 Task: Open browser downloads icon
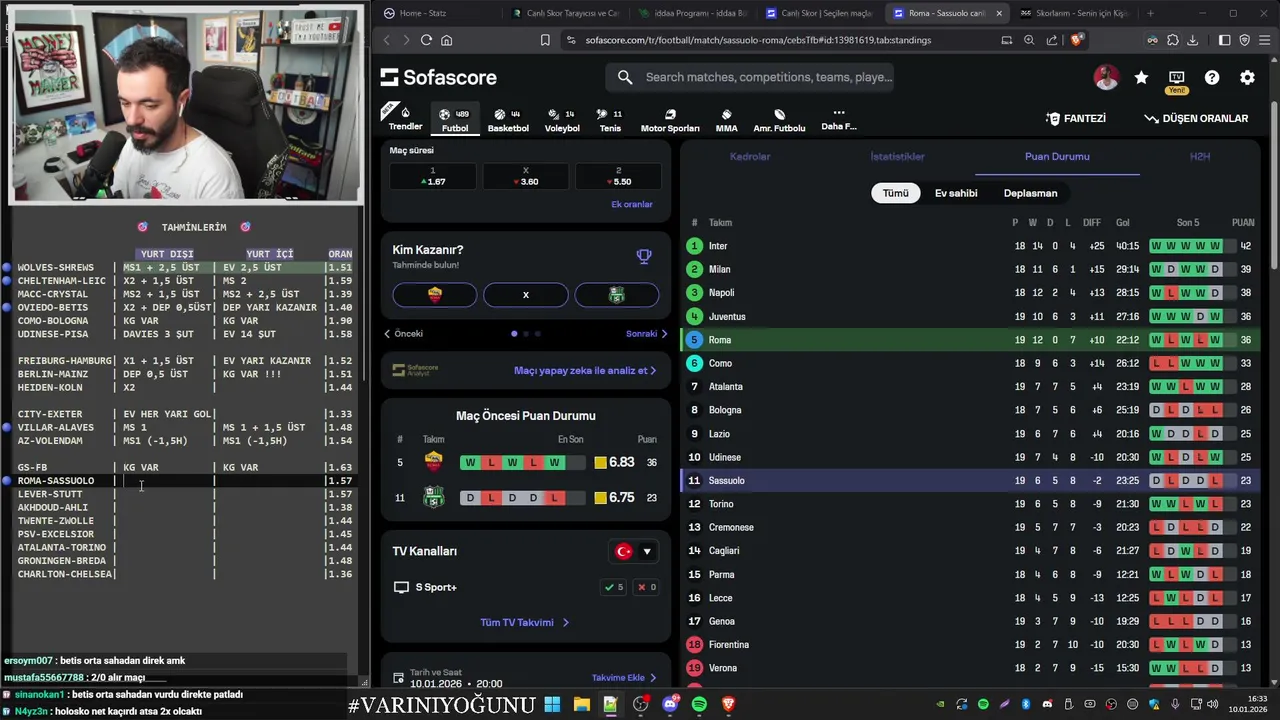click(x=1192, y=40)
